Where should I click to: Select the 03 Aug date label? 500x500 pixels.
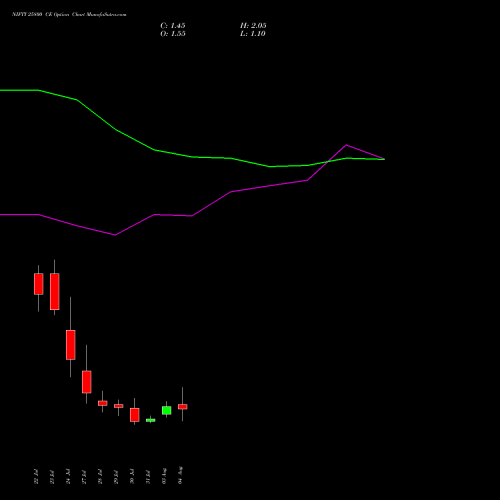(164, 476)
